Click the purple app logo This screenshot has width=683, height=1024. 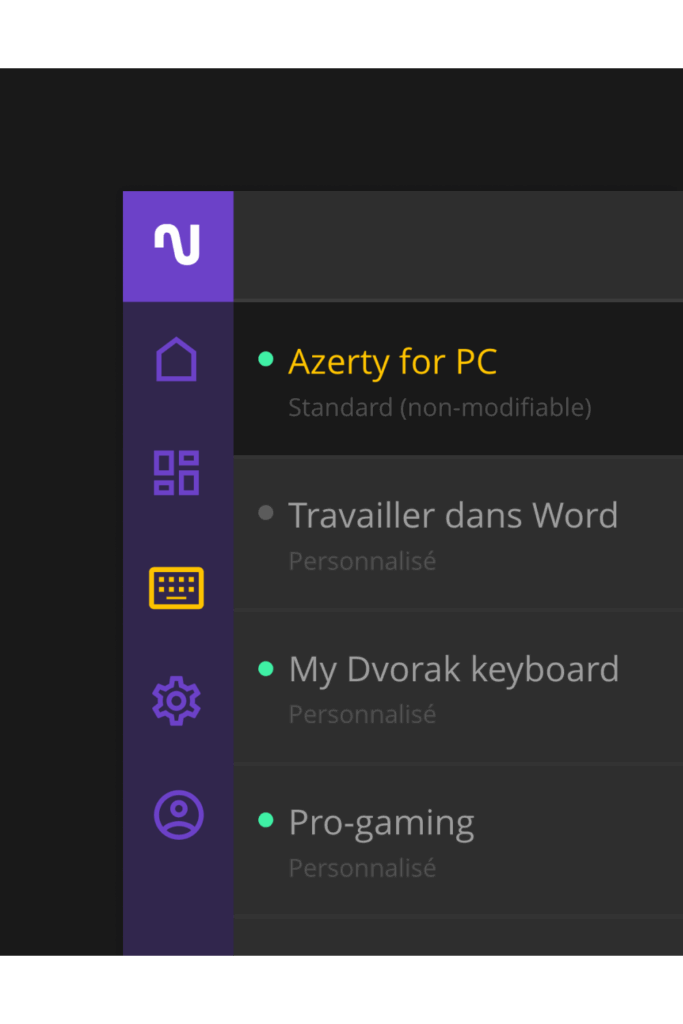click(x=177, y=246)
